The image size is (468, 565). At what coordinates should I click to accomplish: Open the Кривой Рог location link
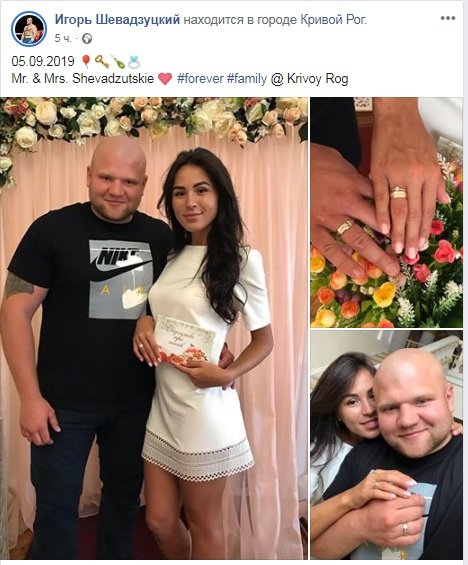(x=333, y=20)
